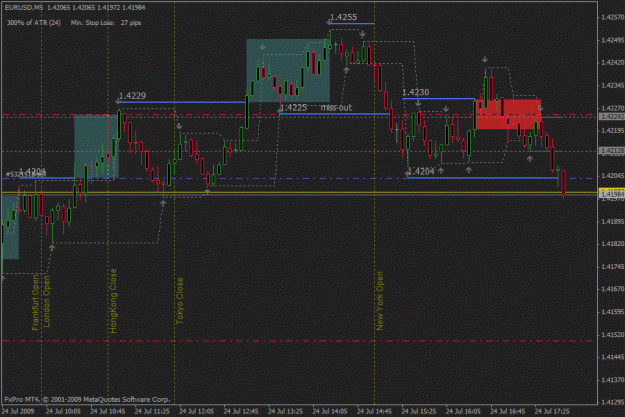
Task: Click the 'Frankfurt Open' session label
Action: 35,302
